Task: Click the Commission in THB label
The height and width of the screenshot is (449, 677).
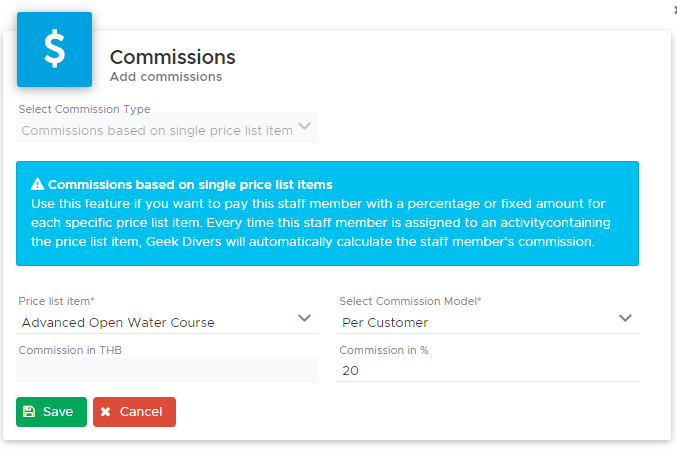Action: pyautogui.click(x=70, y=350)
